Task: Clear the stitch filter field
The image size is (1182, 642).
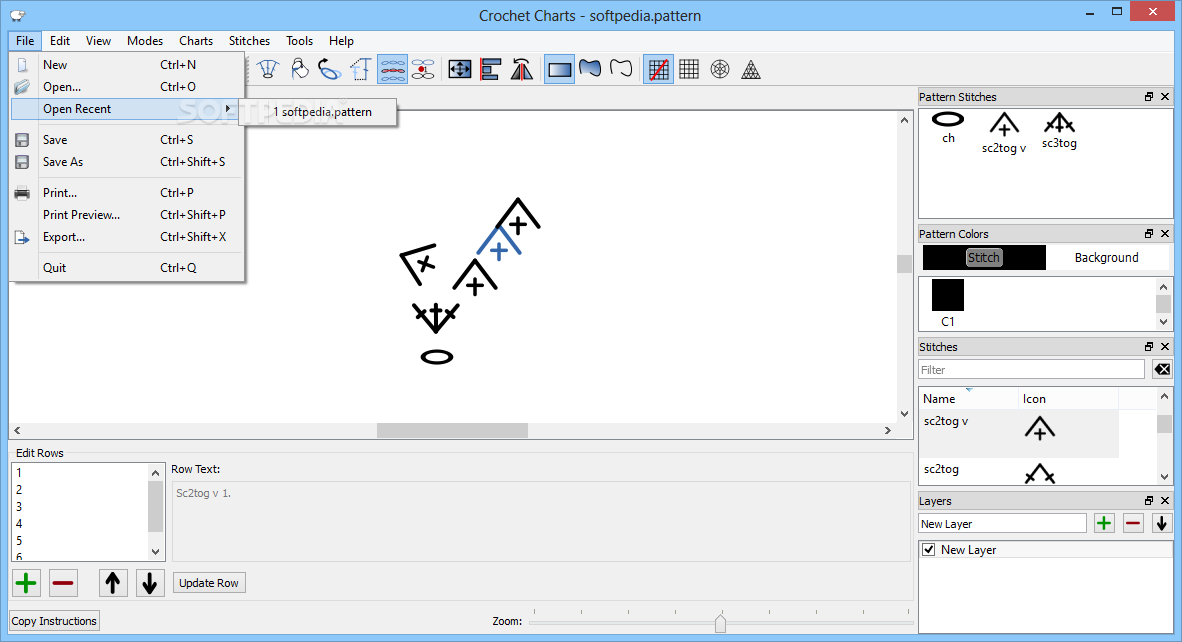Action: pyautogui.click(x=1162, y=369)
